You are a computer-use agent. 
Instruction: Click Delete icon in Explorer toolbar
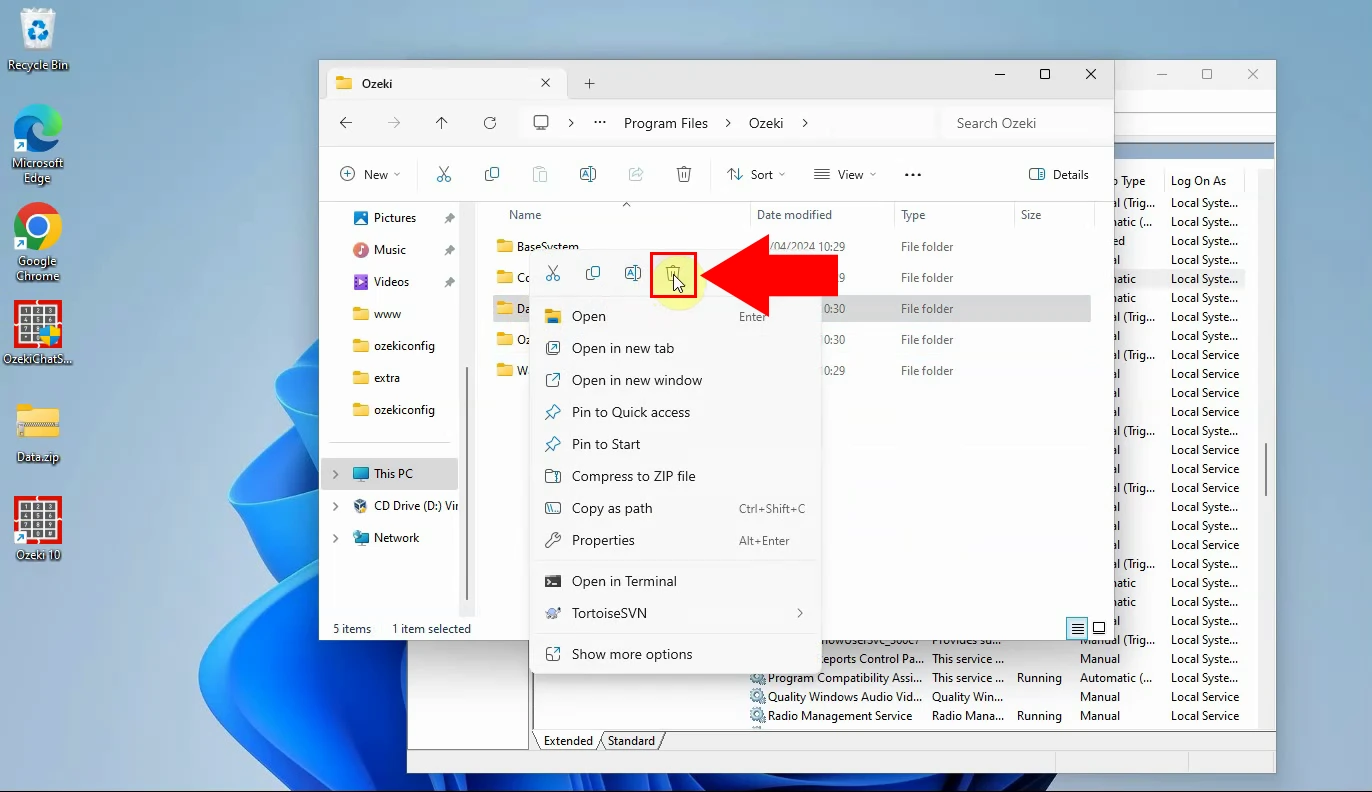(x=684, y=174)
